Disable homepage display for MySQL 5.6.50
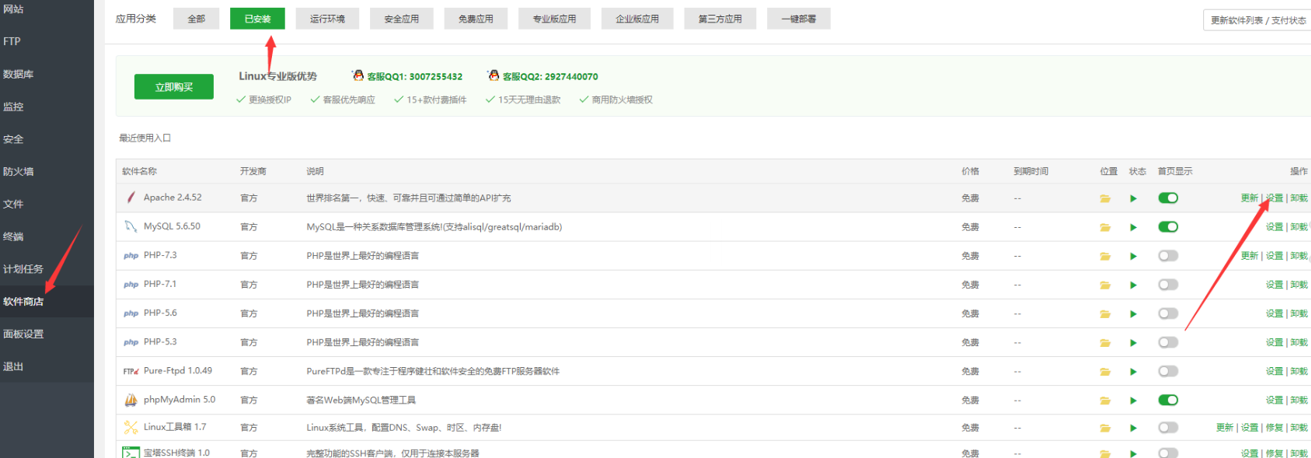Screen dimensions: 1311x458 (x=1168, y=227)
